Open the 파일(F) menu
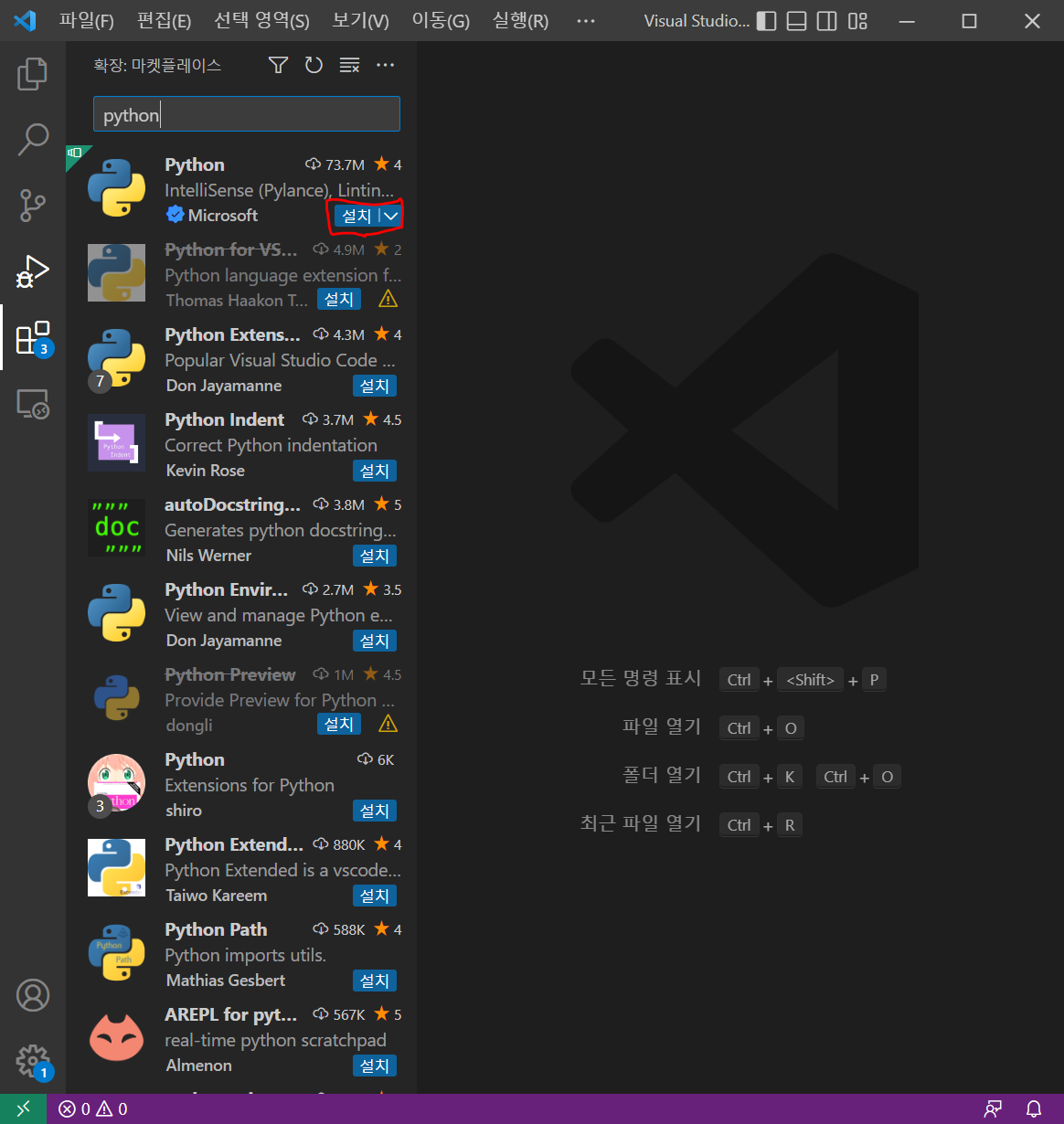 (87, 20)
